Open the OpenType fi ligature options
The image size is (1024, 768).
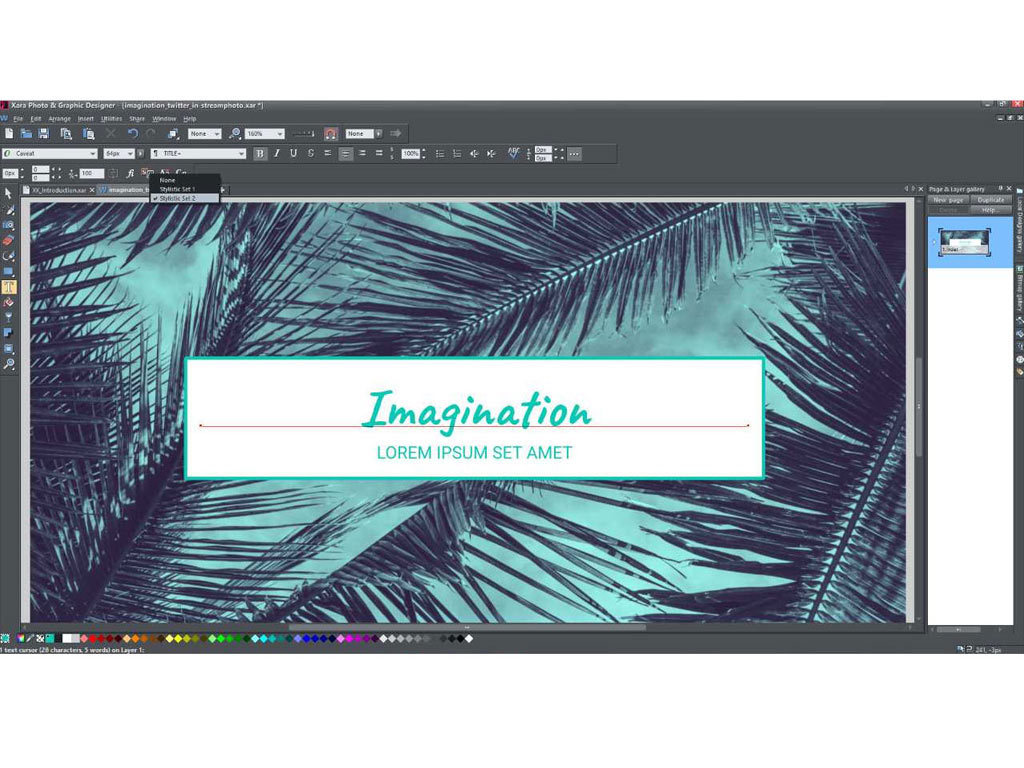tap(130, 173)
